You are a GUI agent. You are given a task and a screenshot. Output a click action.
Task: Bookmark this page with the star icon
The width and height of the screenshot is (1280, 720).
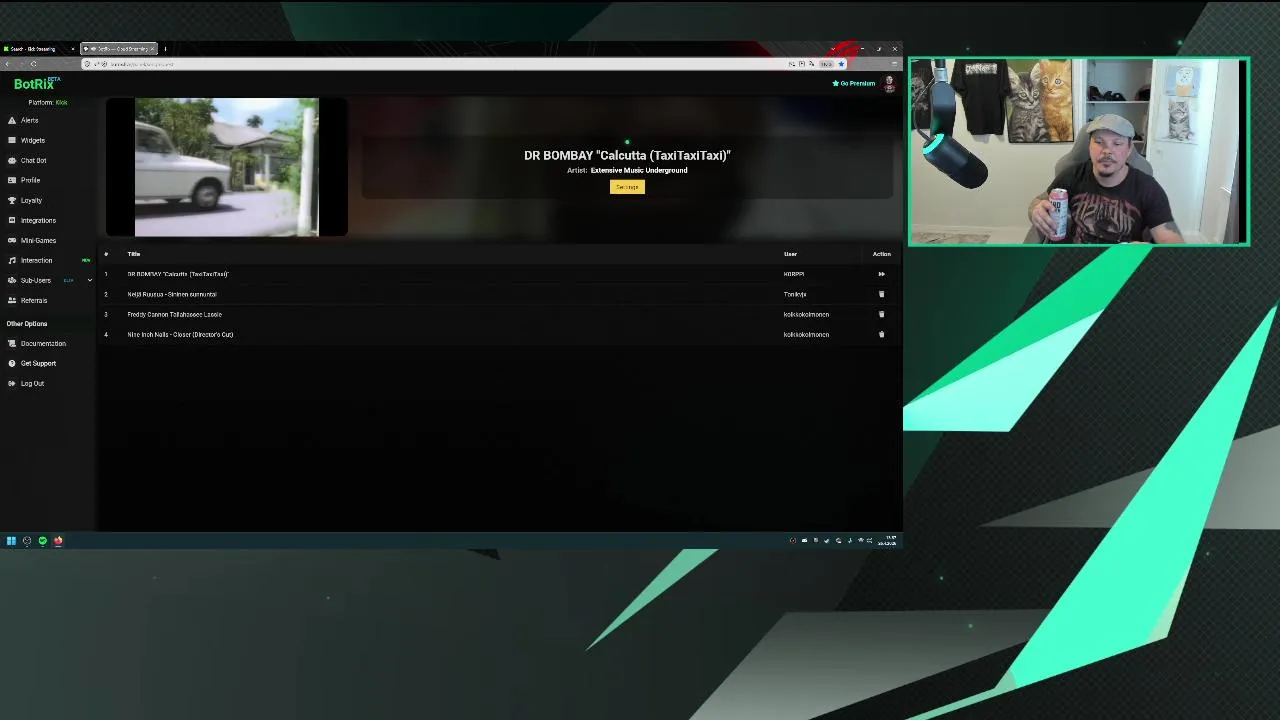pos(841,64)
